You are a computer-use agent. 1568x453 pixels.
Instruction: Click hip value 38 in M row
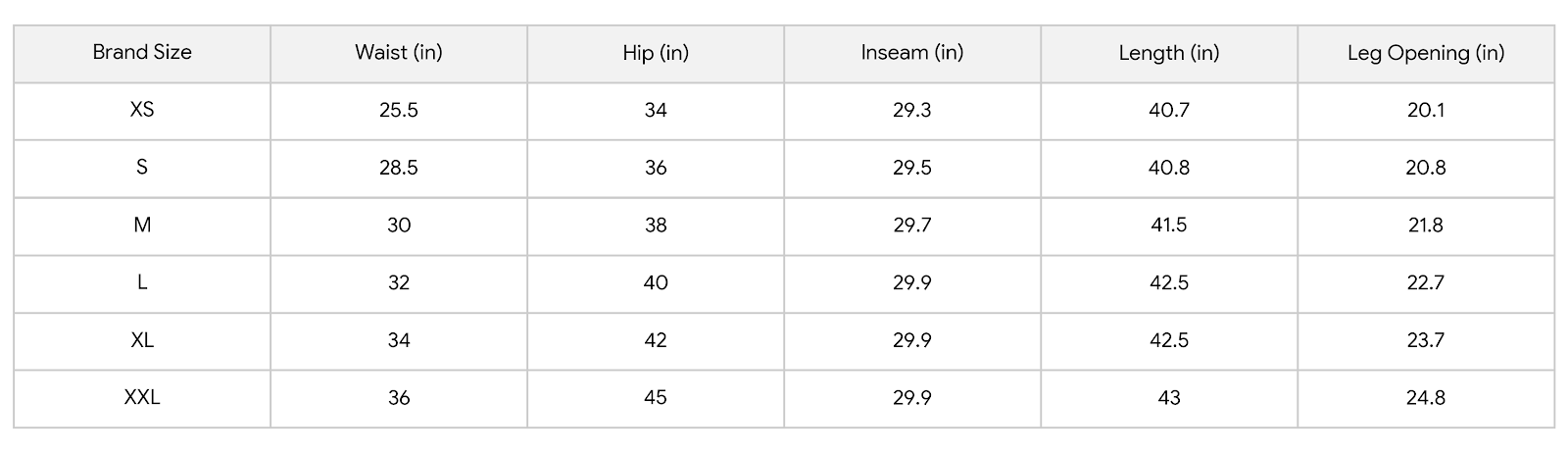pos(656,226)
